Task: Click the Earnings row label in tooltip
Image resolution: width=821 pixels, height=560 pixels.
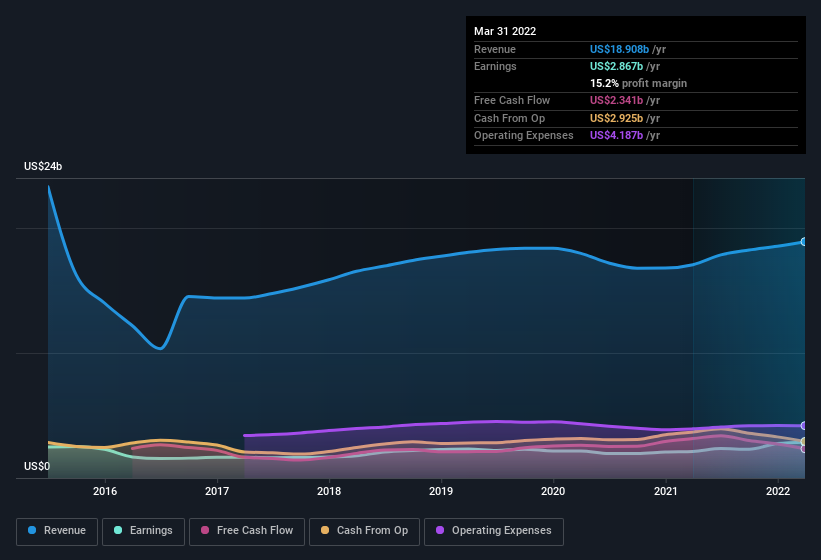Action: [x=495, y=66]
